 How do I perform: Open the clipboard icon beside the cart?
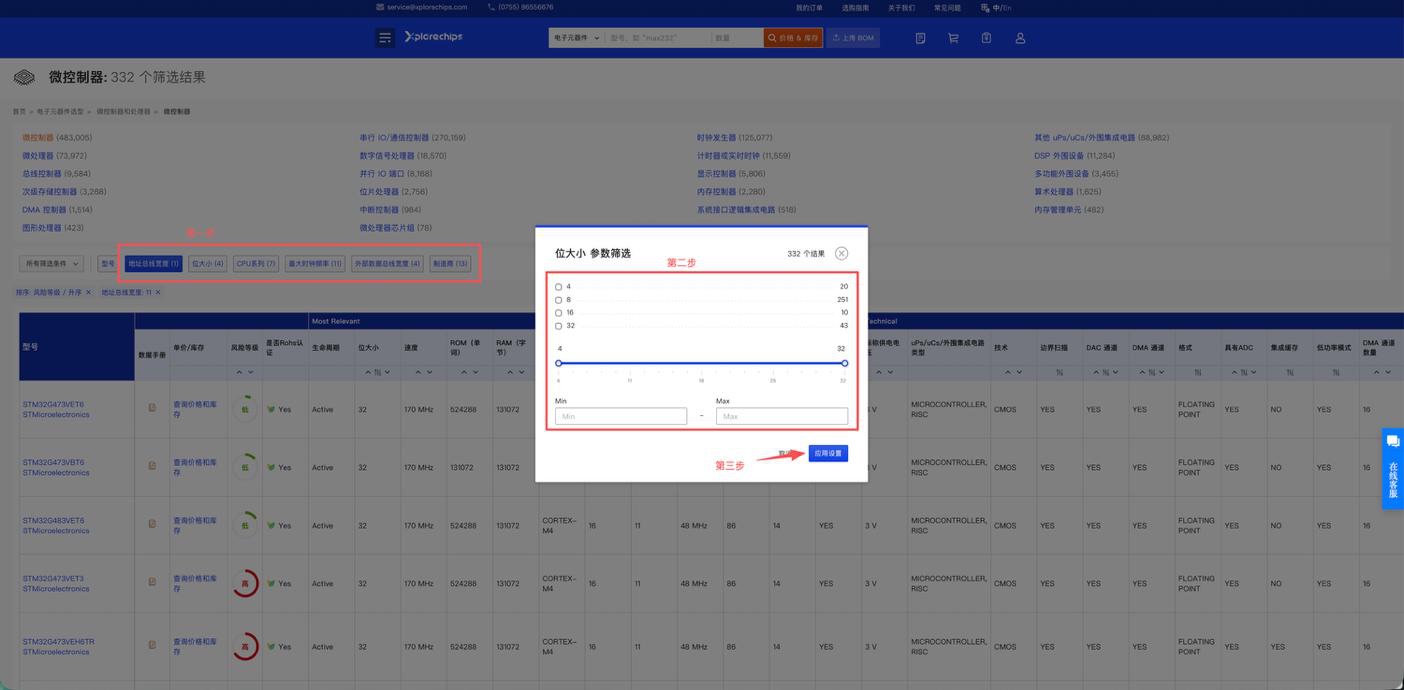[x=986, y=38]
